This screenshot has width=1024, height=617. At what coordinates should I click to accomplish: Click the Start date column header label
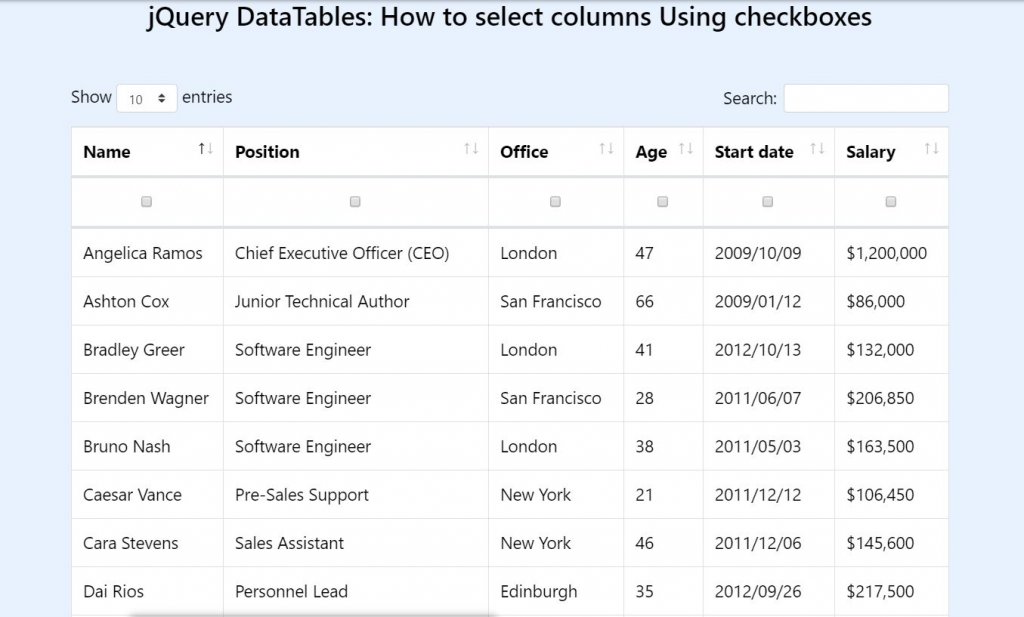coord(754,152)
